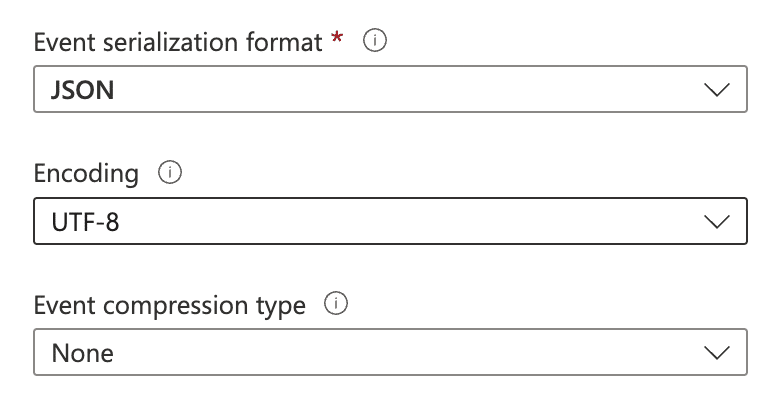This screenshot has height=416, width=780.
Task: Click the red required asterisk marker
Action: pyautogui.click(x=337, y=37)
